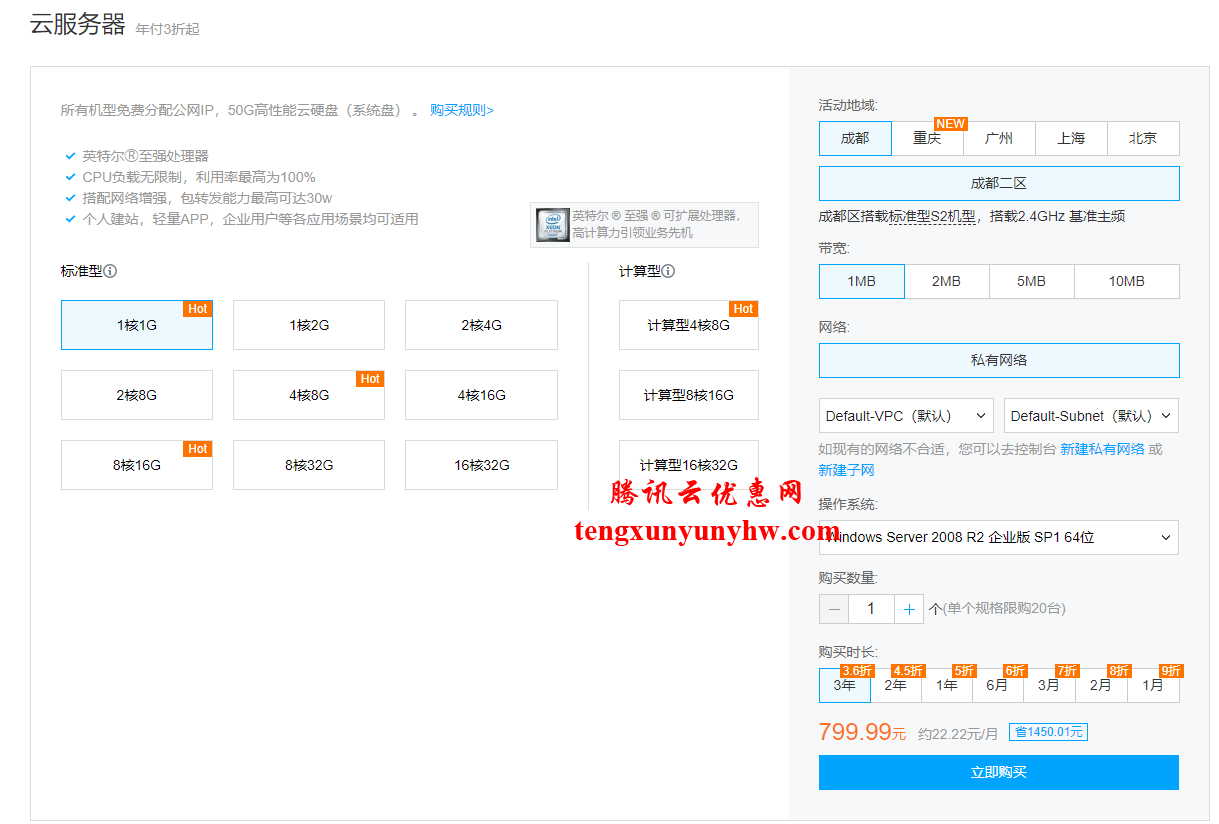The height and width of the screenshot is (824, 1219).
Task: Set bandwidth to 5MB
Action: (x=1032, y=281)
